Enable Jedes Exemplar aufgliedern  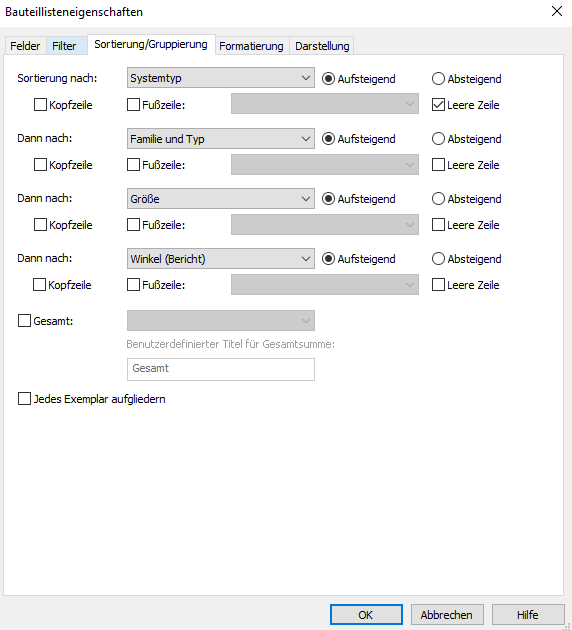pyautogui.click(x=25, y=399)
